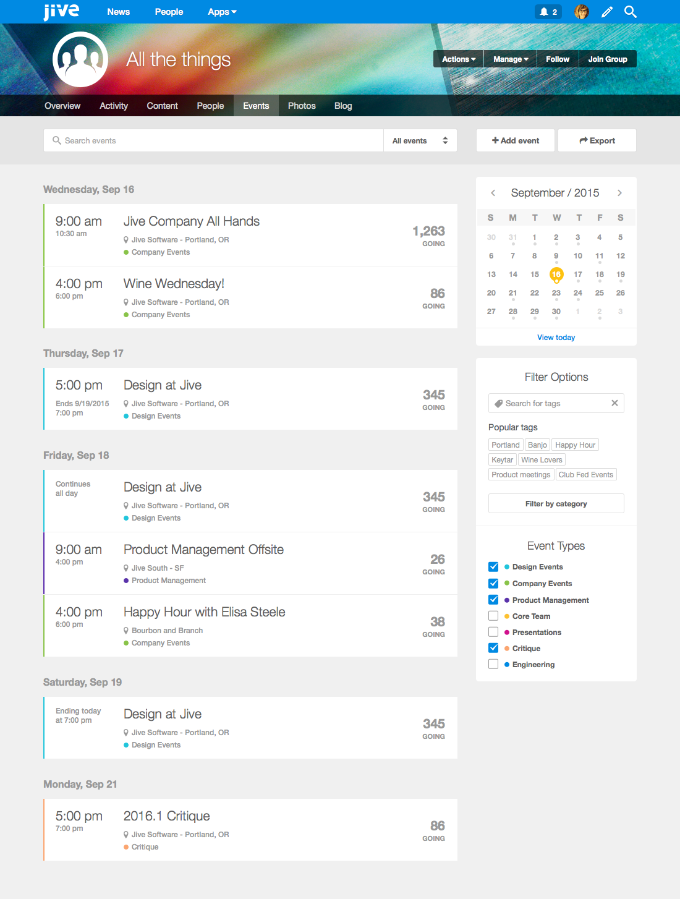The height and width of the screenshot is (899, 680).
Task: Open the user avatar menu
Action: pos(581,11)
